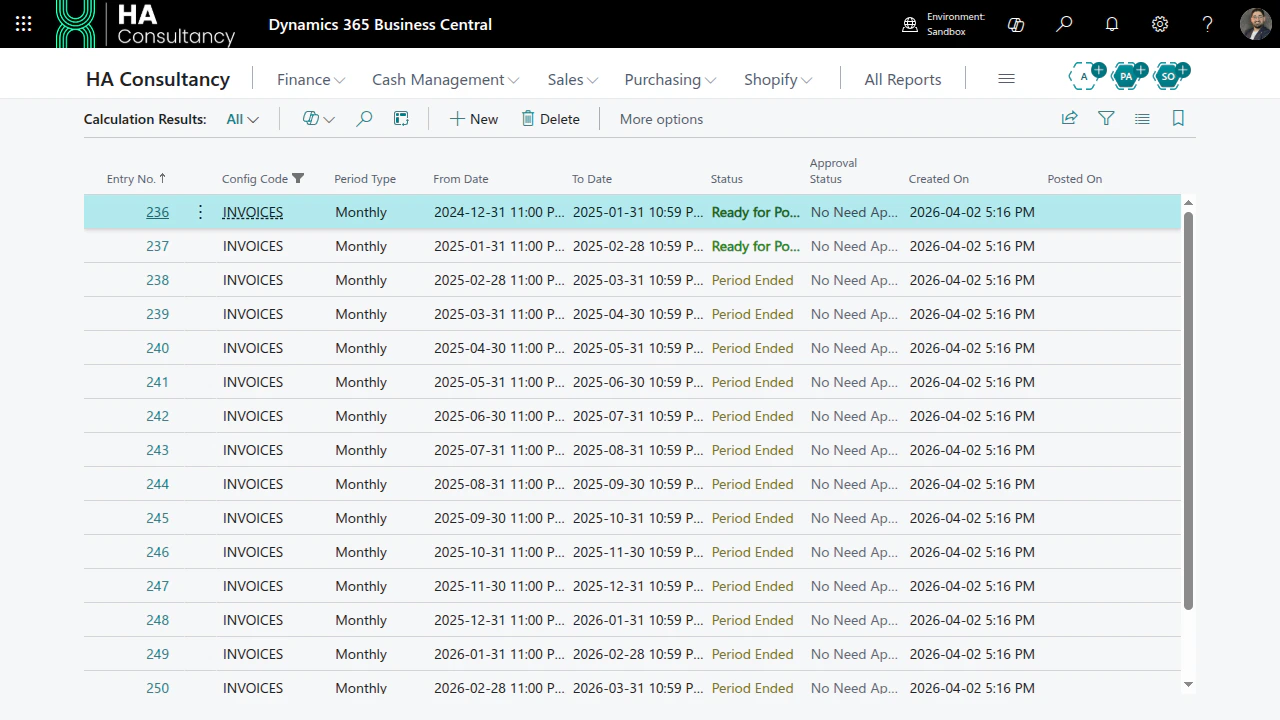Select the INVOICES cell in row 236

253,212
